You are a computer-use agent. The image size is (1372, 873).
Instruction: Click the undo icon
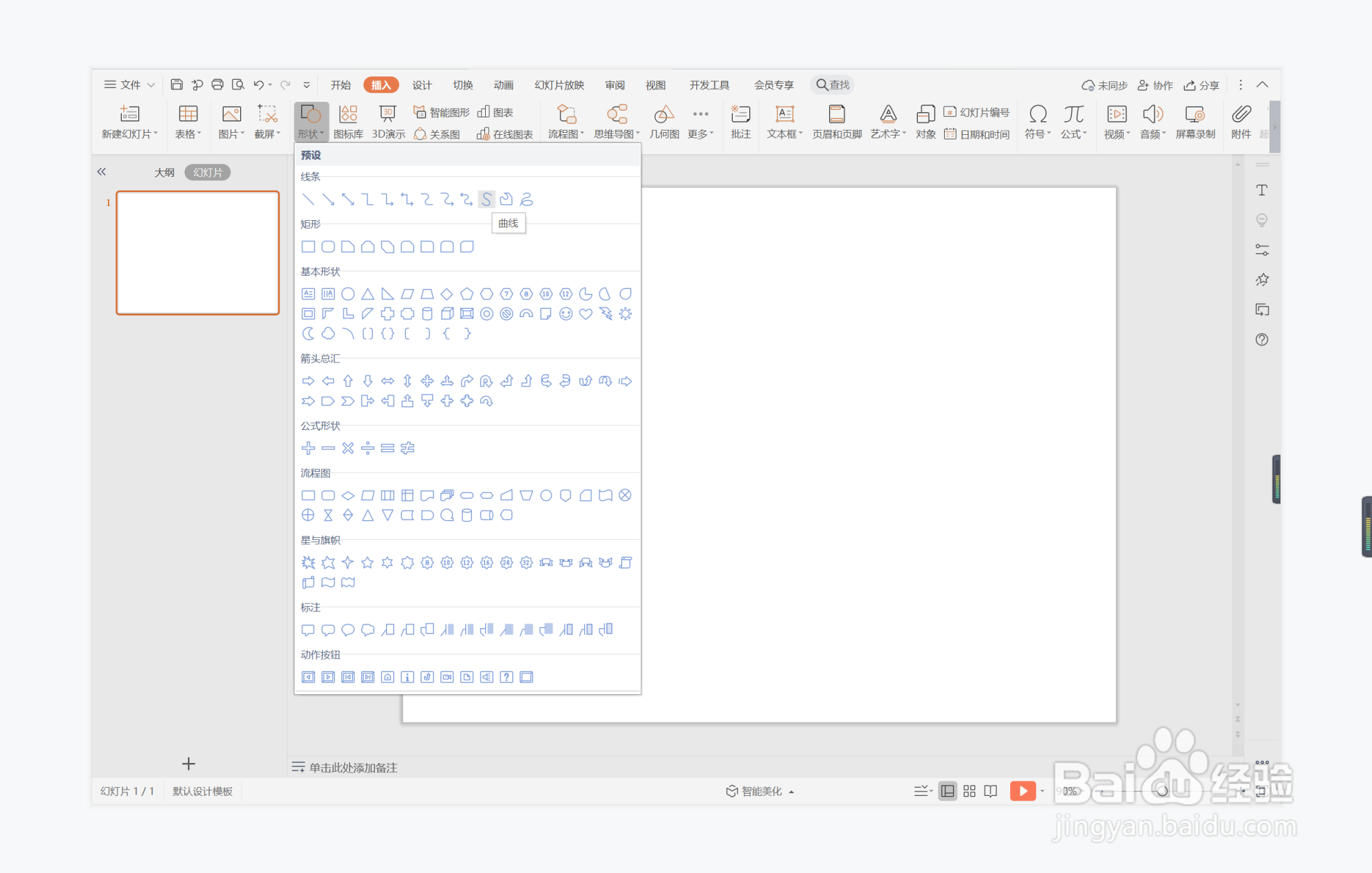(258, 85)
